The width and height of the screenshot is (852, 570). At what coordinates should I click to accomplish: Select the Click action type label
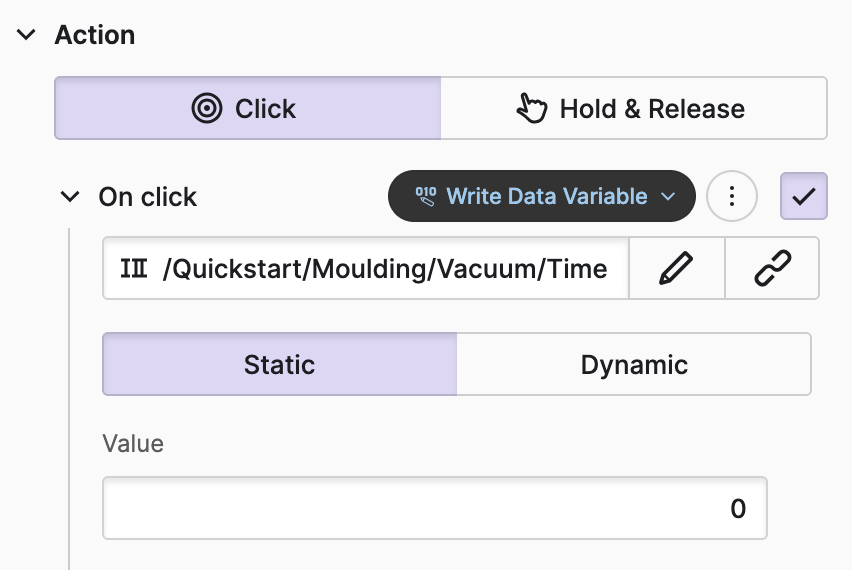click(x=266, y=109)
